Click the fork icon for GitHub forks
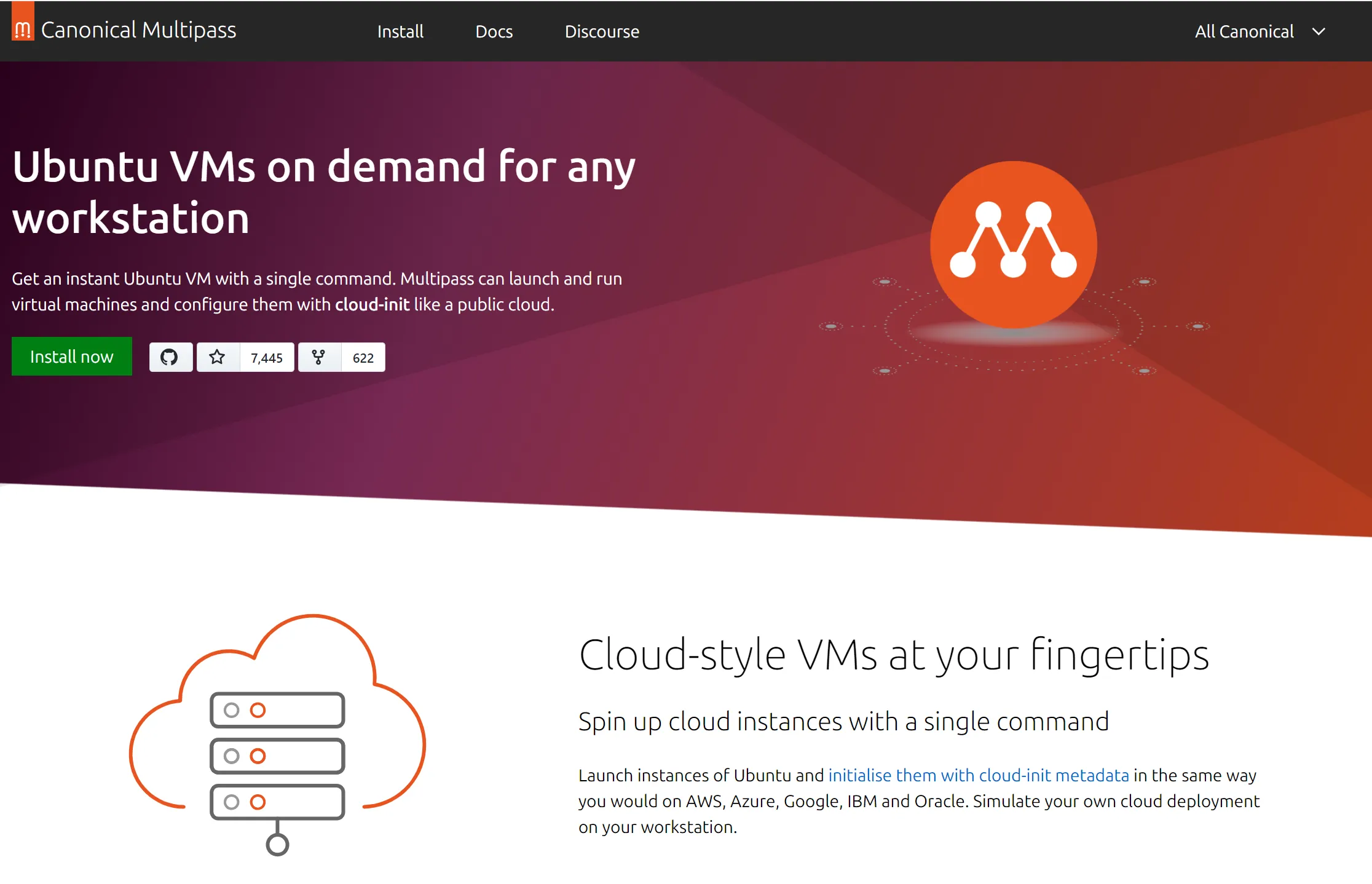1372x884 pixels. coord(318,357)
